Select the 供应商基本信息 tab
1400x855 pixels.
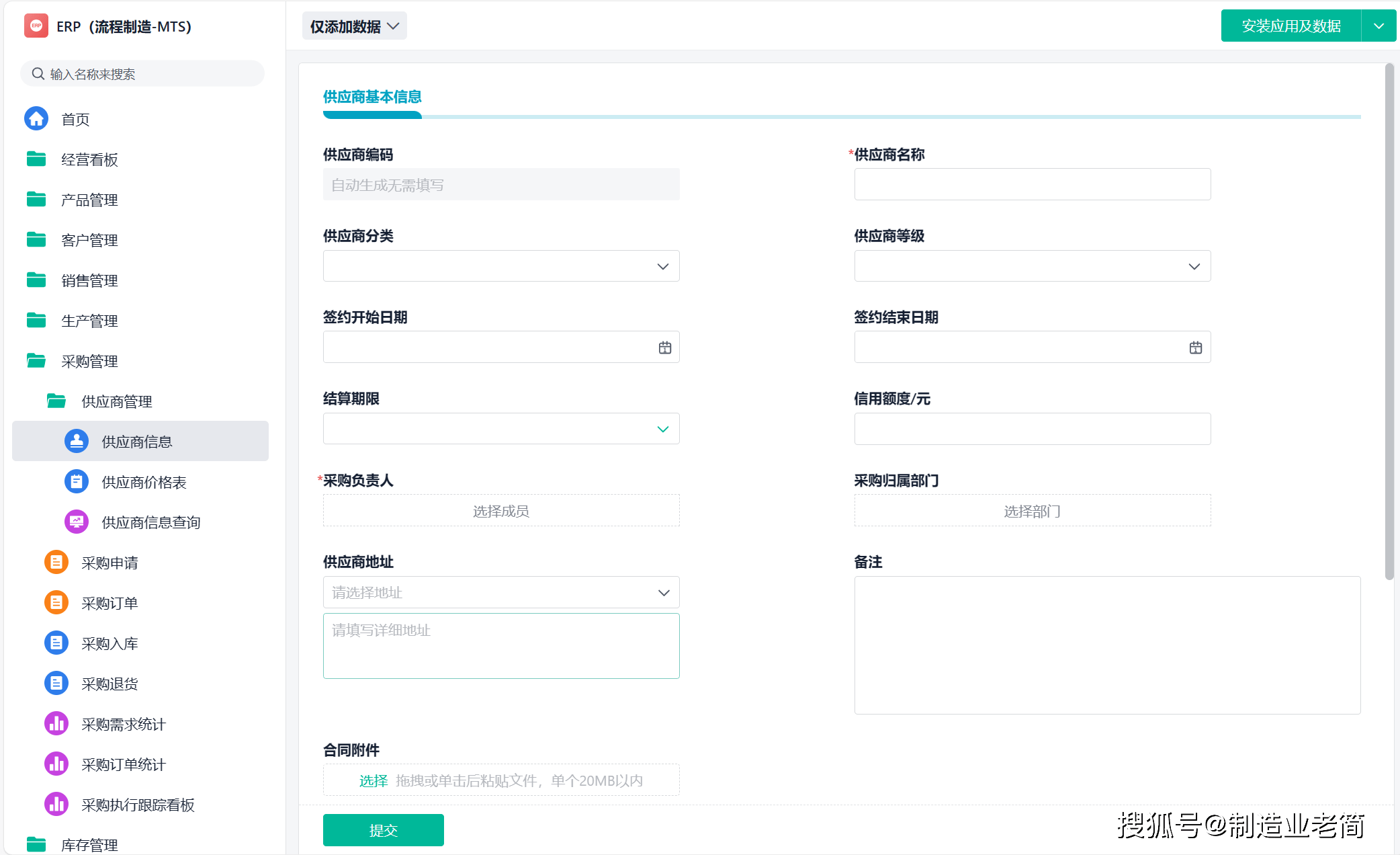[372, 97]
